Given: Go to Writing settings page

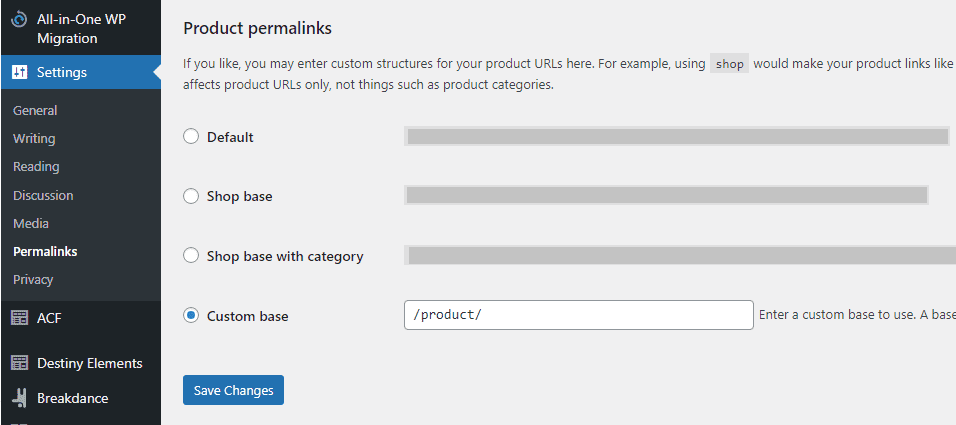Looking at the screenshot, I should coord(34,138).
